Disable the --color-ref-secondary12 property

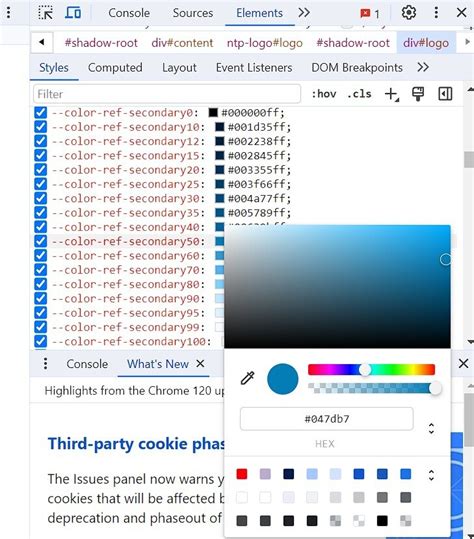point(41,141)
